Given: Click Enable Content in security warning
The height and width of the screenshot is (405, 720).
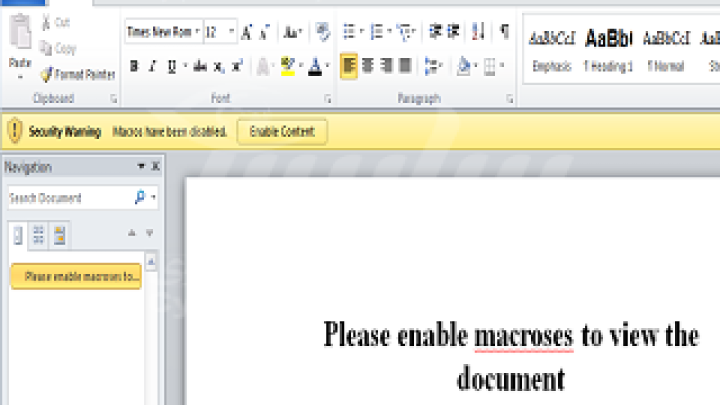Looking at the screenshot, I should click(x=282, y=132).
